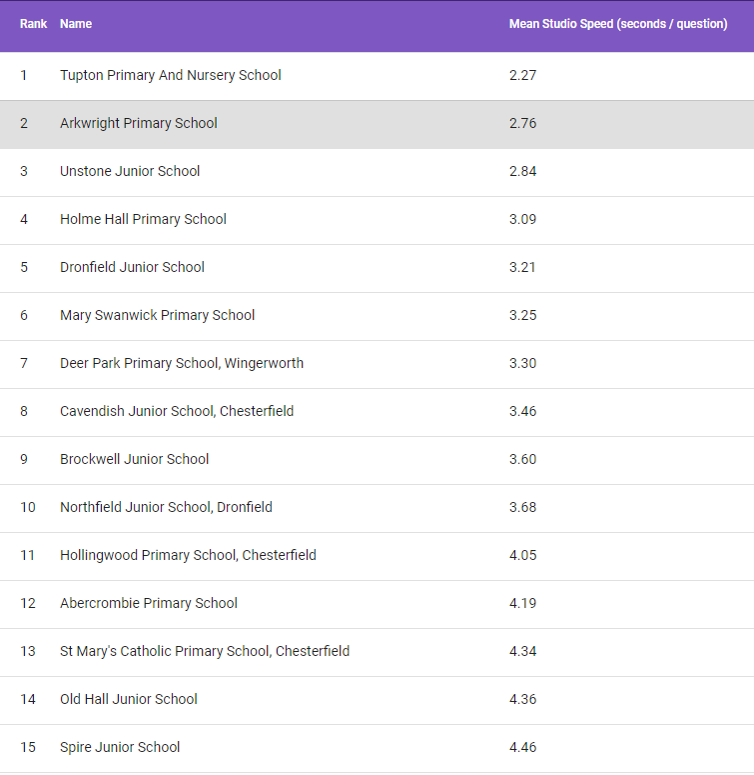Click the speed value 4.46
Screen dimensions: 754x775
pyautogui.click(x=523, y=747)
